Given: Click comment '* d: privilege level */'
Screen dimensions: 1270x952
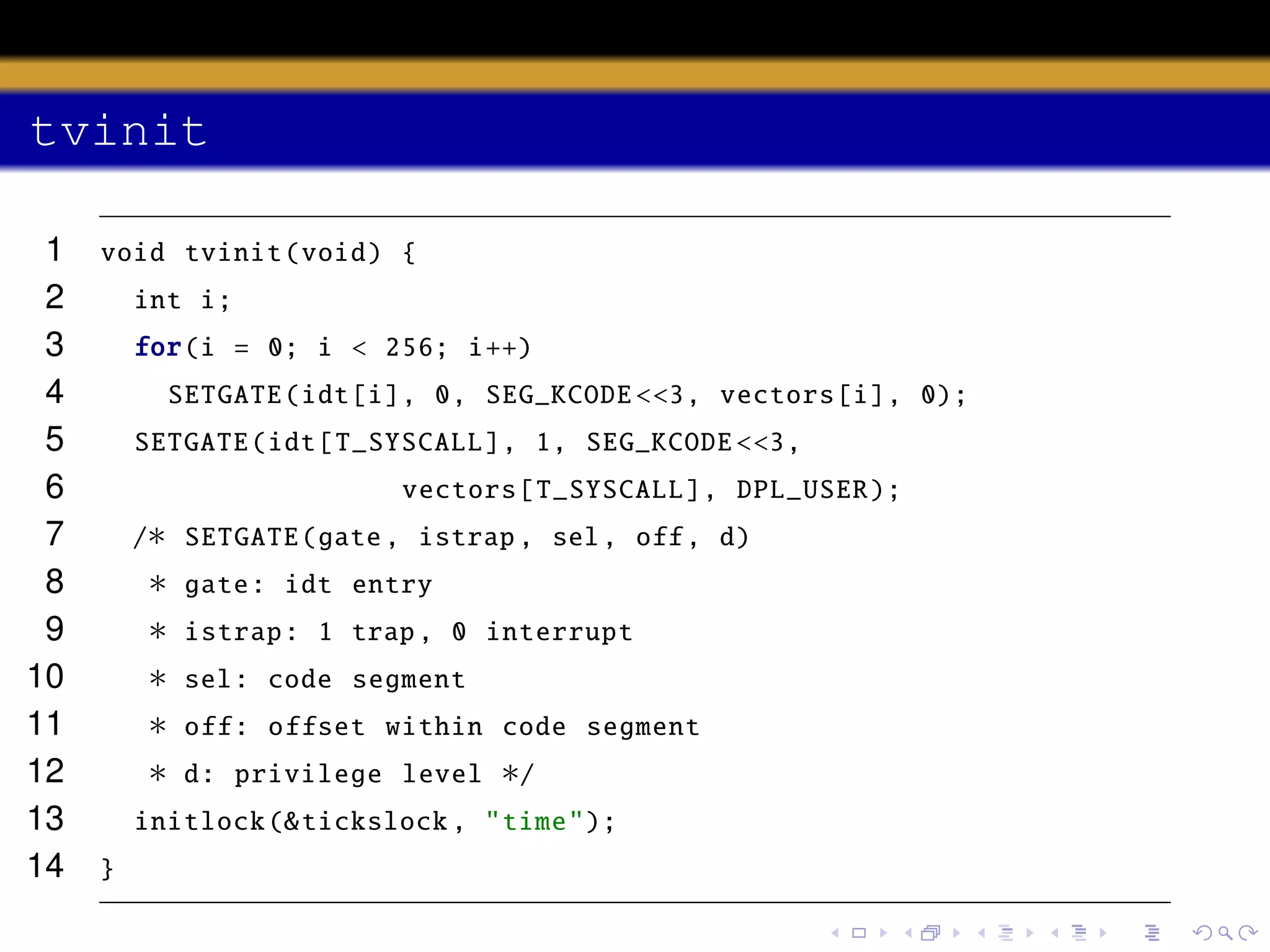Looking at the screenshot, I should [342, 773].
